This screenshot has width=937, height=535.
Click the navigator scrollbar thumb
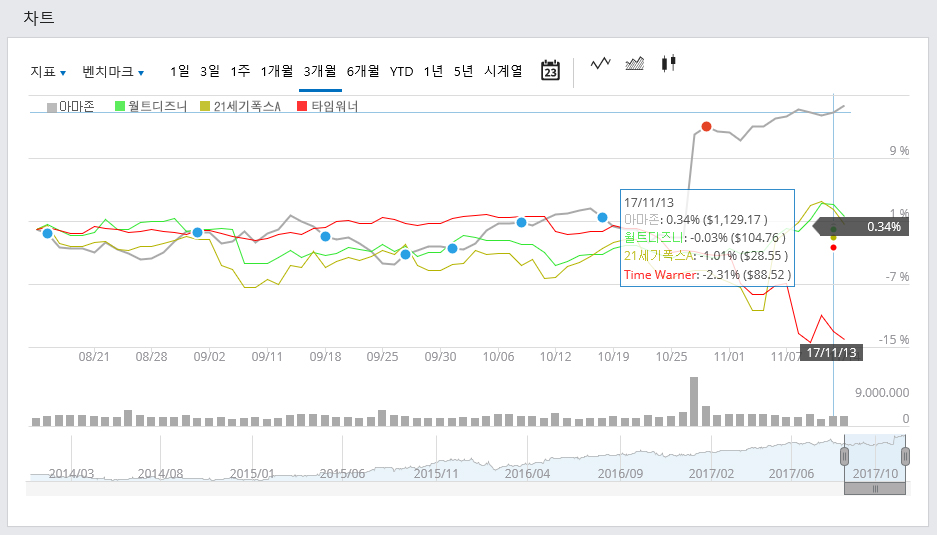click(875, 488)
